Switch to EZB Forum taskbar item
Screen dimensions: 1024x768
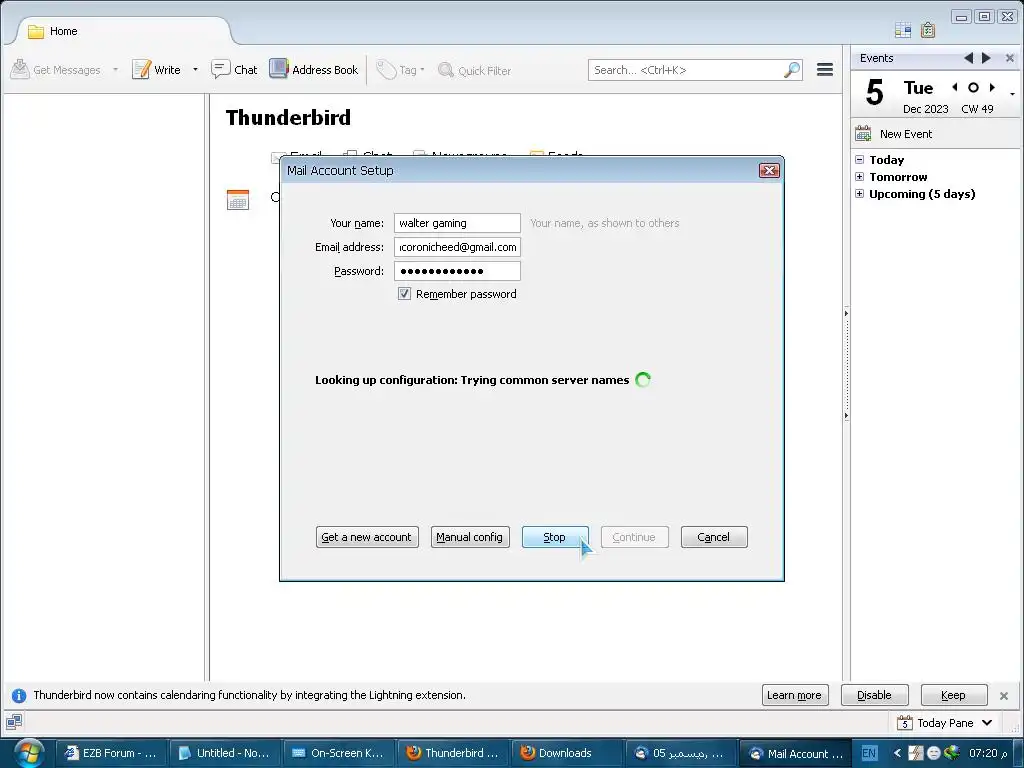coord(110,753)
